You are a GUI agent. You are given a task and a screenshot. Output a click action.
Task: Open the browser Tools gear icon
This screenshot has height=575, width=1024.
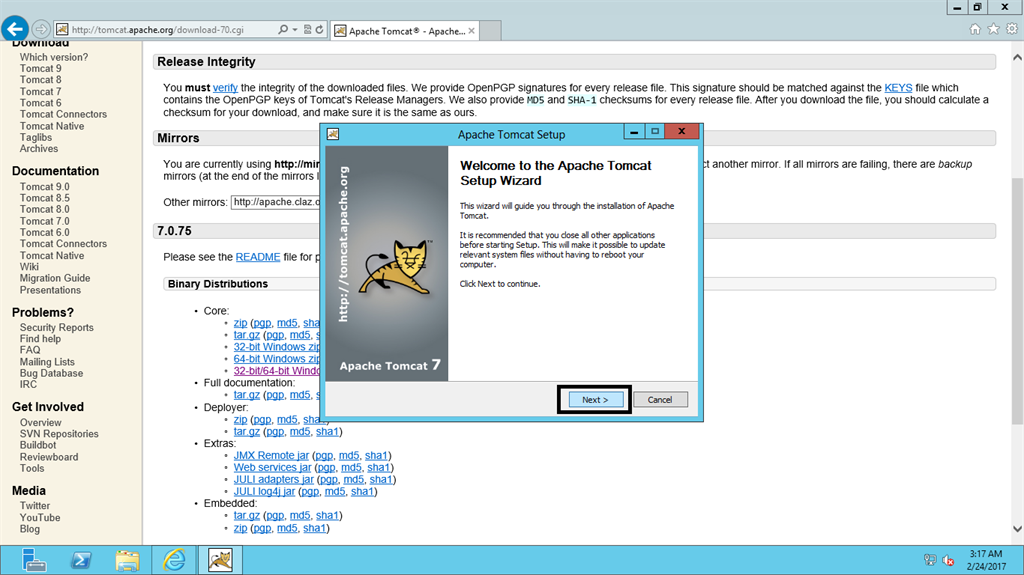click(1012, 29)
